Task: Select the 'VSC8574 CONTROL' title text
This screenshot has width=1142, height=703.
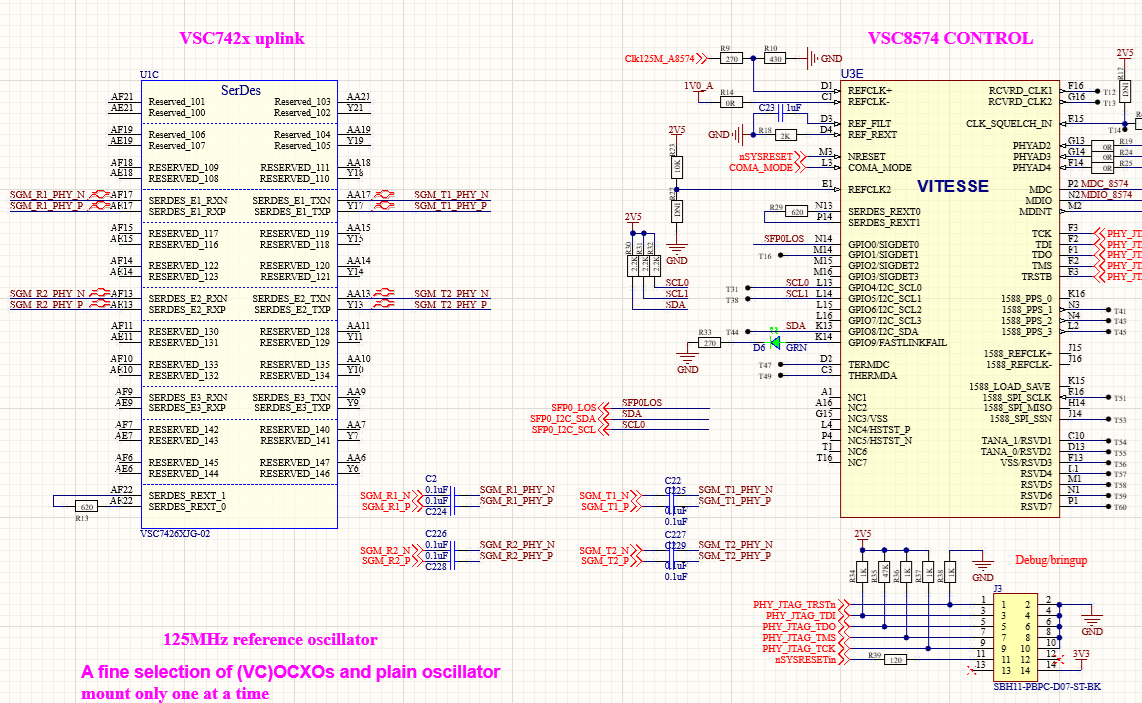Action: click(x=950, y=39)
